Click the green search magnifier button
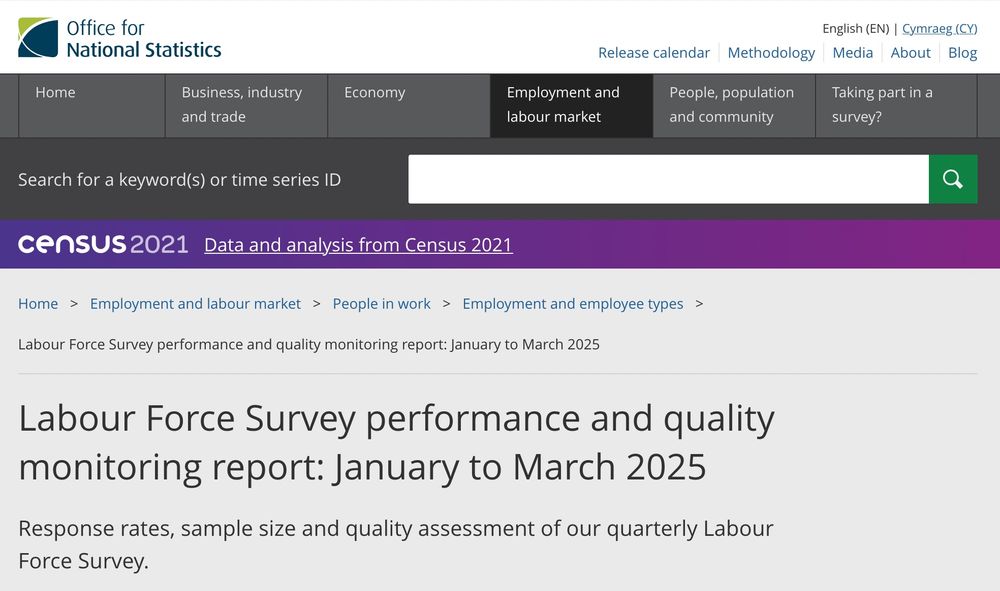This screenshot has height=591, width=1000. click(x=953, y=179)
